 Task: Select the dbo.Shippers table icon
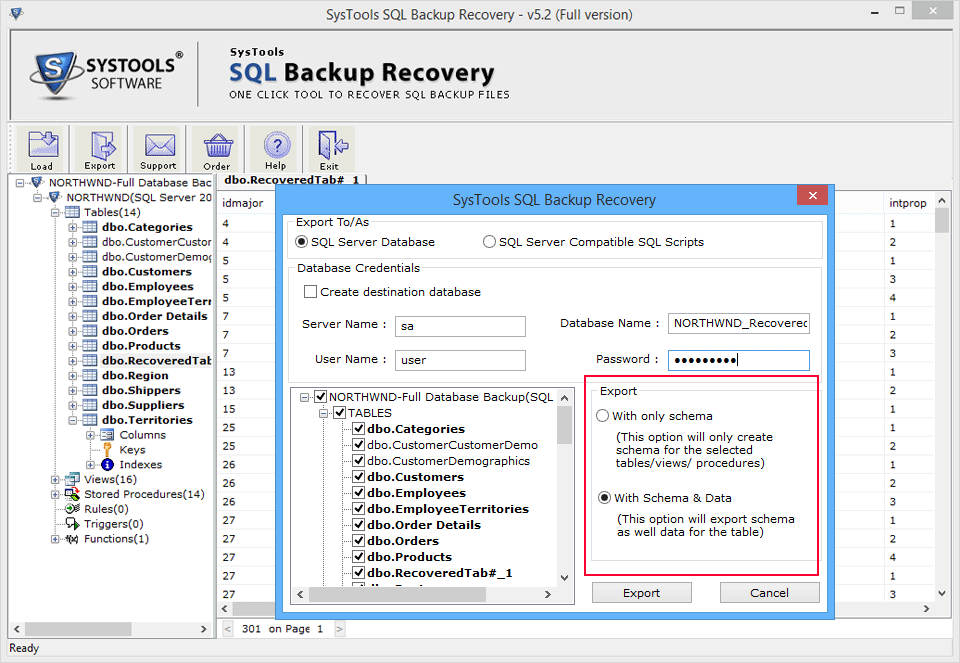(90, 390)
